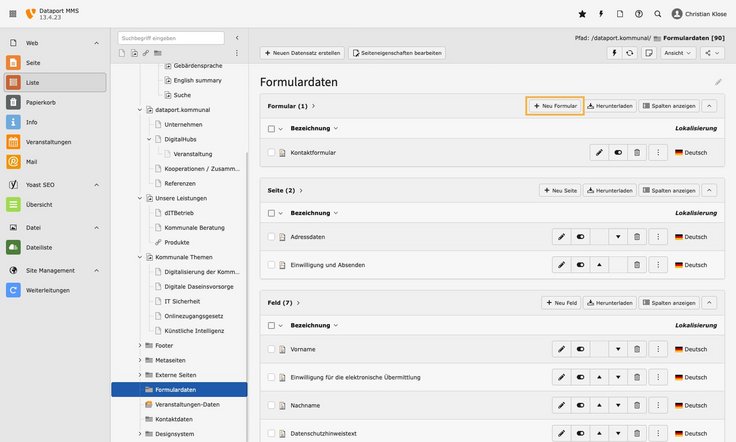Open the Dateiliste module
The height and width of the screenshot is (442, 736).
[40, 247]
